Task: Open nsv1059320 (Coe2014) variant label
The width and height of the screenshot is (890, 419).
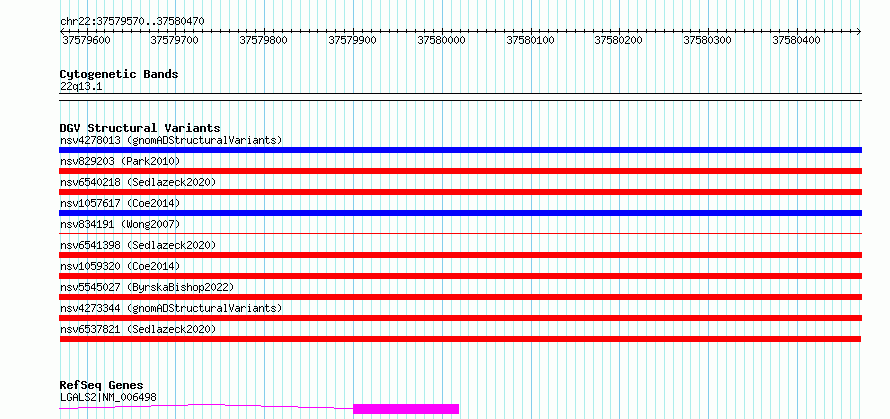Action: pos(120,266)
